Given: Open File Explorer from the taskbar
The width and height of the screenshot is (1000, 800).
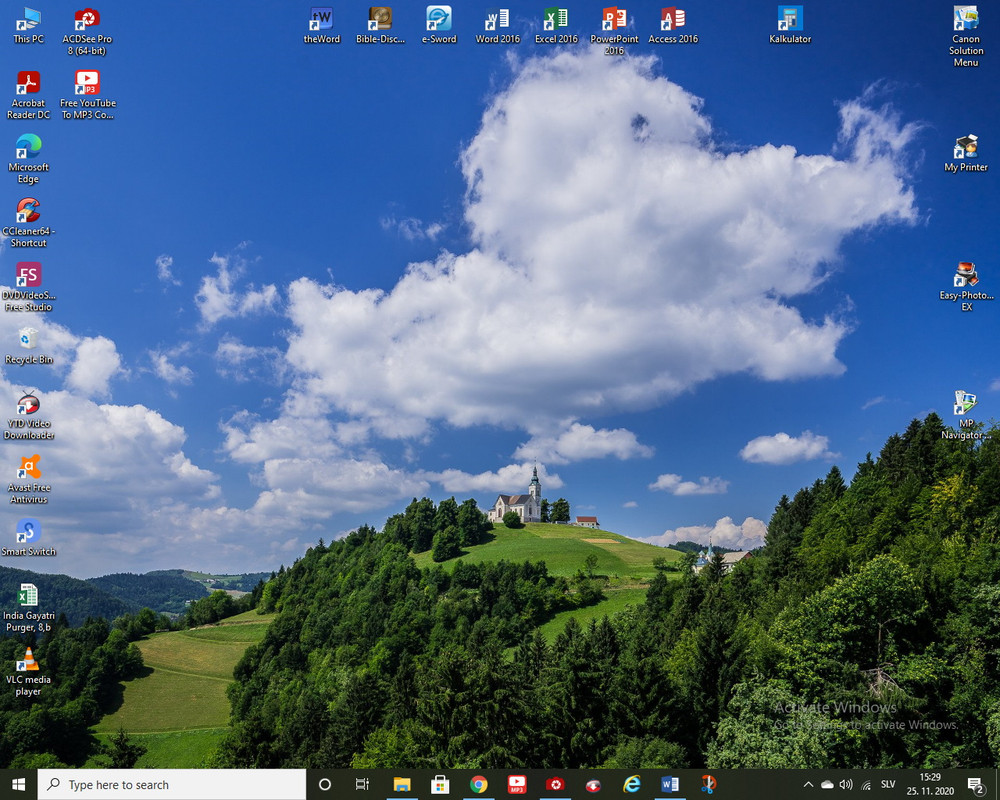Looking at the screenshot, I should [402, 784].
